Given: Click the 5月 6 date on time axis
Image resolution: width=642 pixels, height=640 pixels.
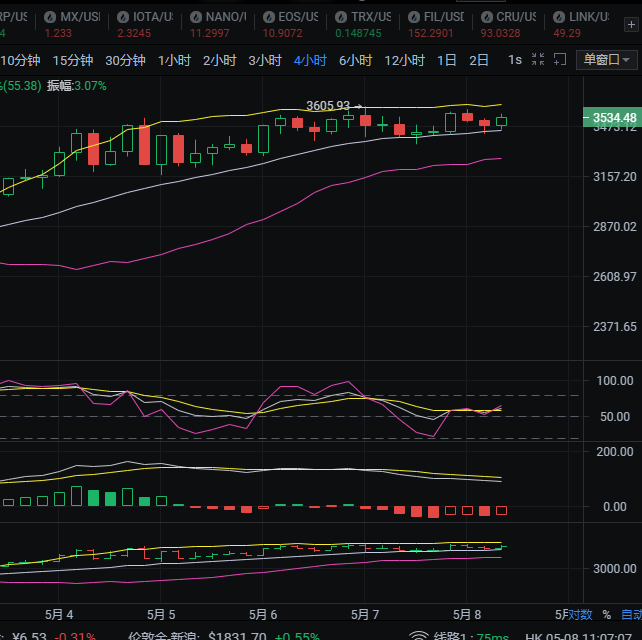Looking at the screenshot, I should coord(262,614).
